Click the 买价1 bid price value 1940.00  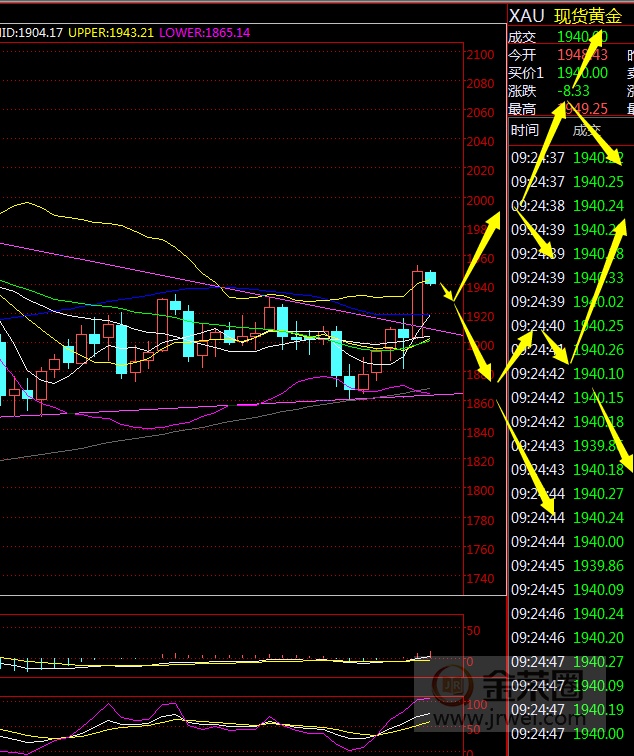tap(582, 73)
